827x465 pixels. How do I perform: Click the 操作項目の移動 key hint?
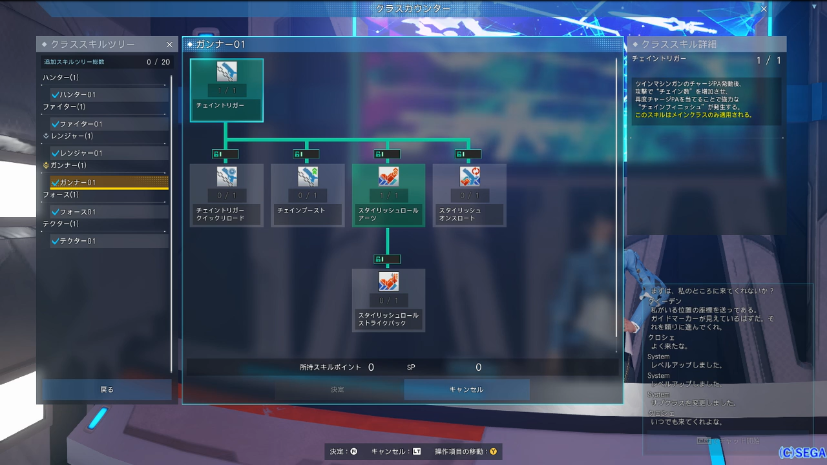pos(466,451)
